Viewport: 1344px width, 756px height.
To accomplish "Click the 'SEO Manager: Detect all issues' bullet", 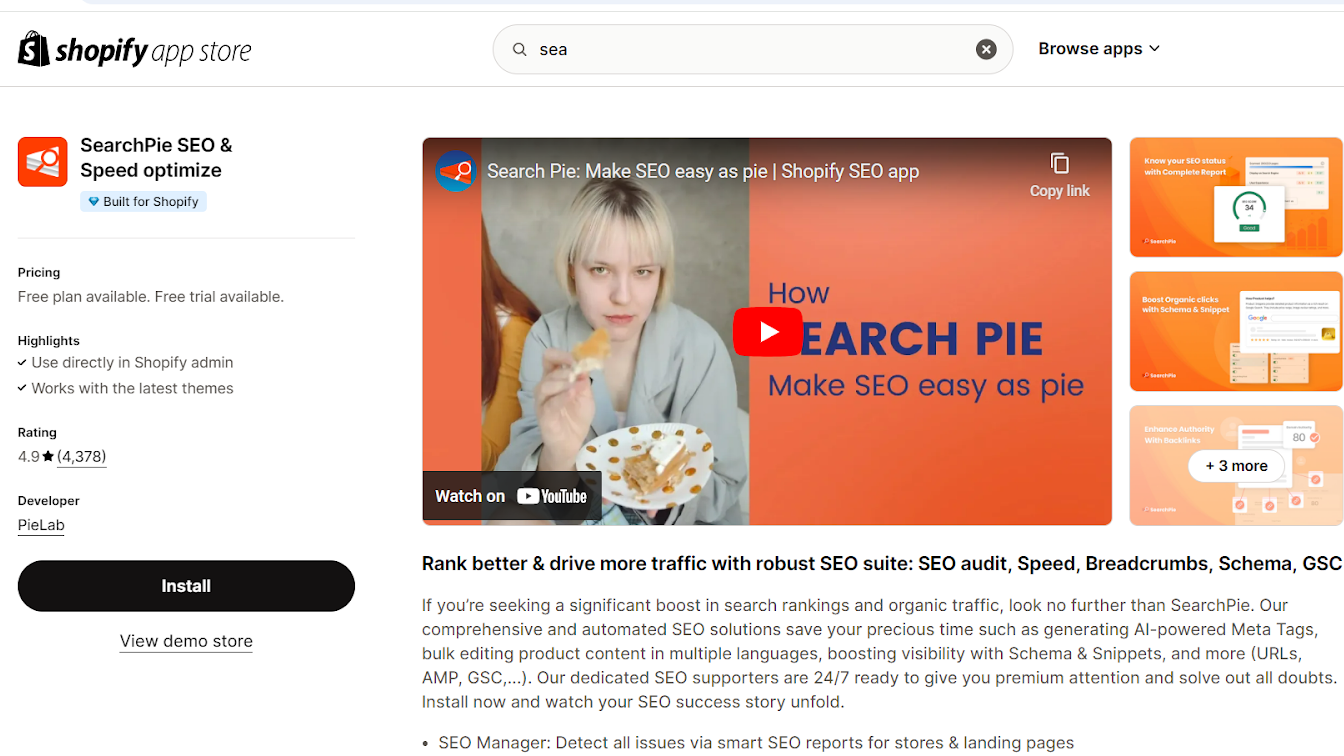I will (756, 743).
